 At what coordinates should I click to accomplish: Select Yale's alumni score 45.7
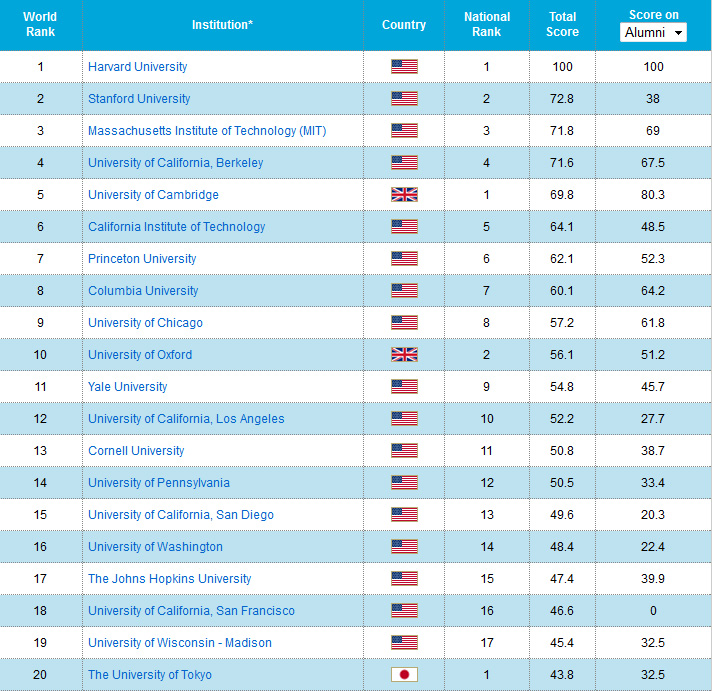(x=653, y=387)
